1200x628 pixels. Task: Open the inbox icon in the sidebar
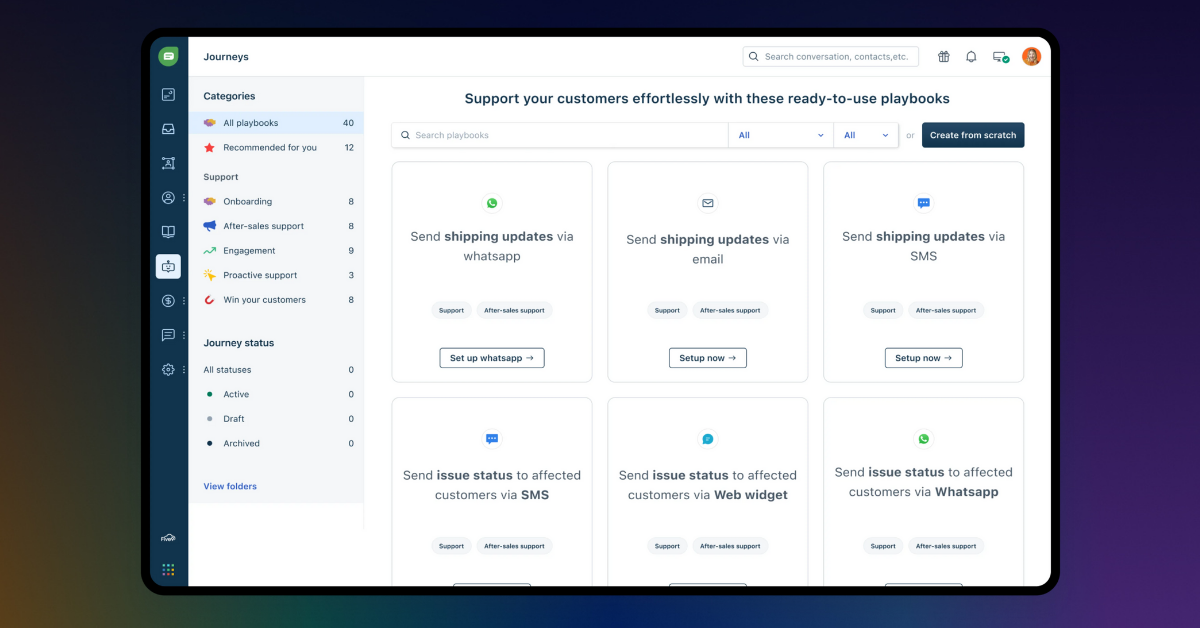(168, 129)
